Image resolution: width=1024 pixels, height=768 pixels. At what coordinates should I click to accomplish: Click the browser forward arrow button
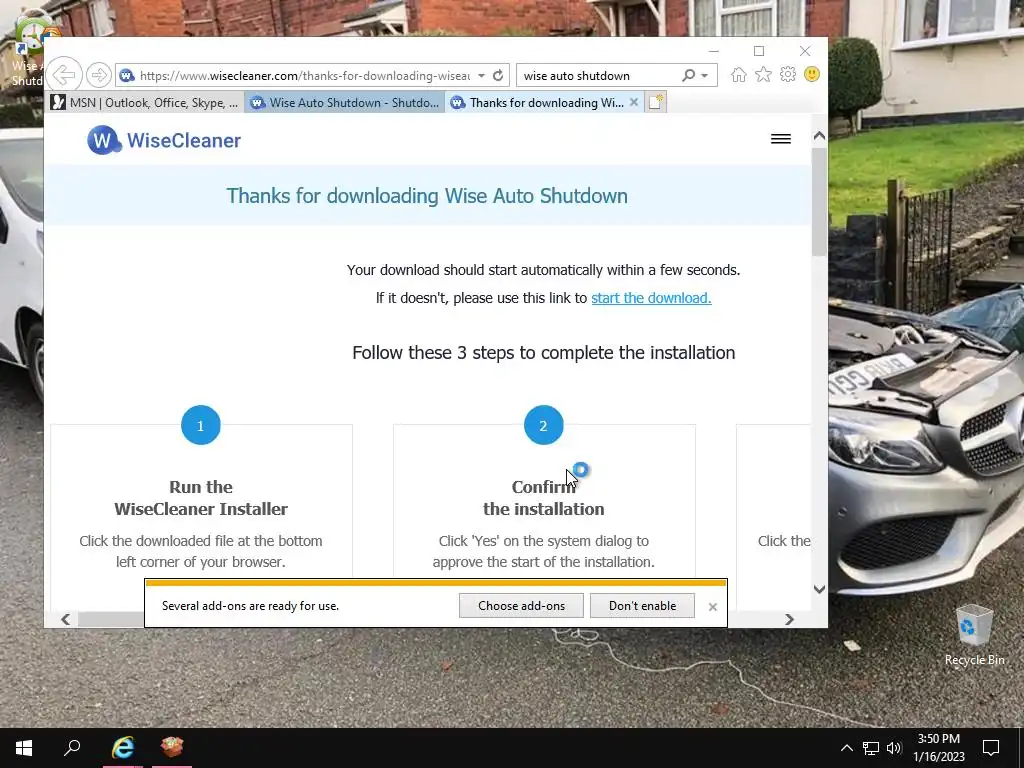point(99,75)
